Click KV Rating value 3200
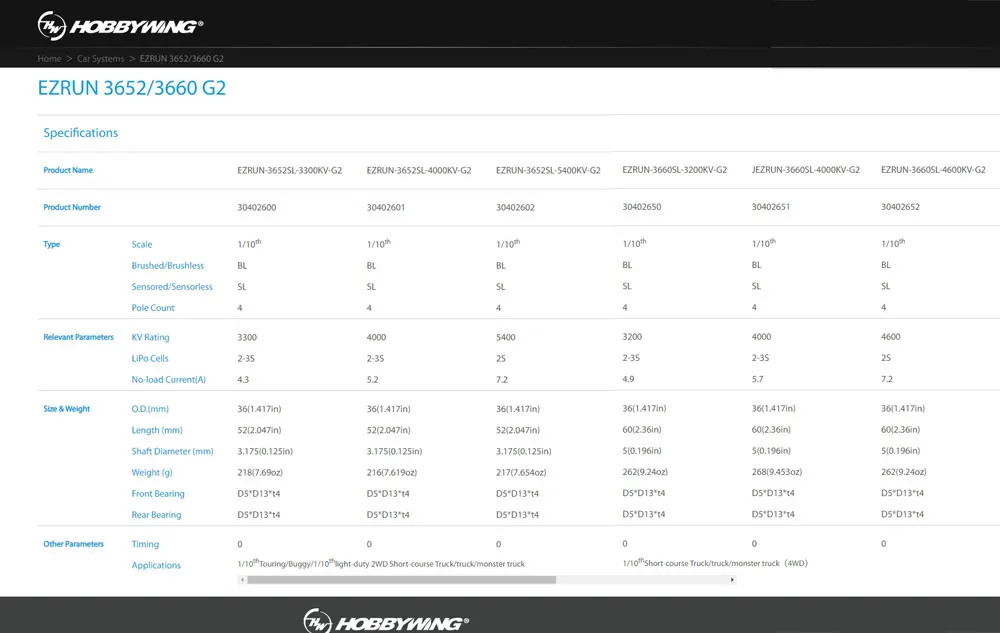 pos(632,337)
